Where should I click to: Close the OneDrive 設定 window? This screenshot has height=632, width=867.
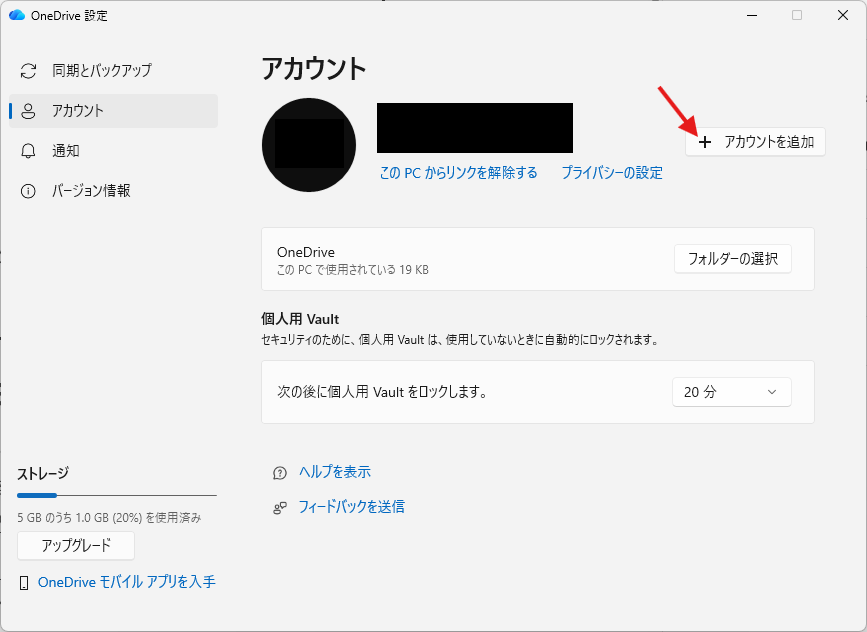pyautogui.click(x=843, y=15)
